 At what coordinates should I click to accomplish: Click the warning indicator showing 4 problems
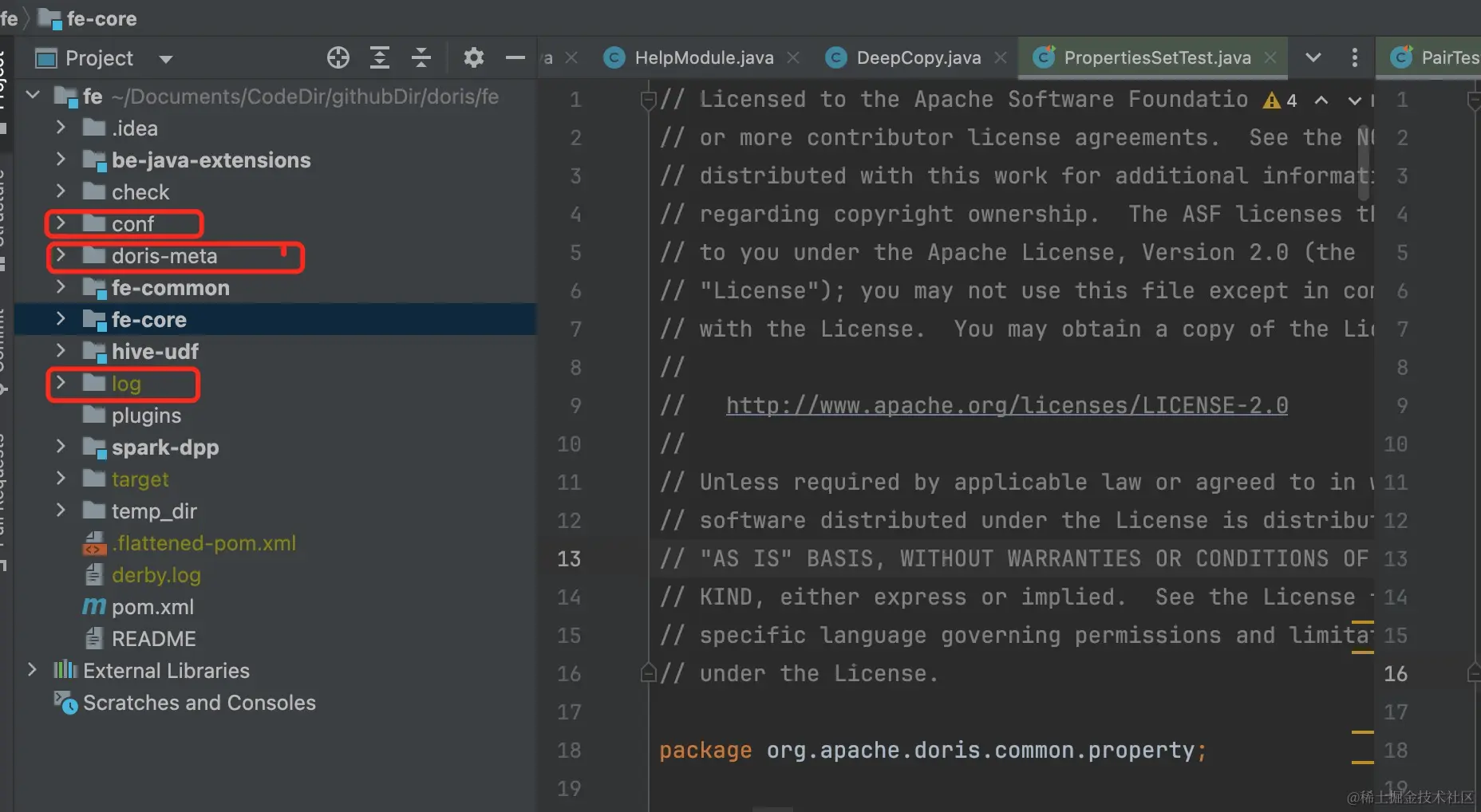tap(1280, 101)
